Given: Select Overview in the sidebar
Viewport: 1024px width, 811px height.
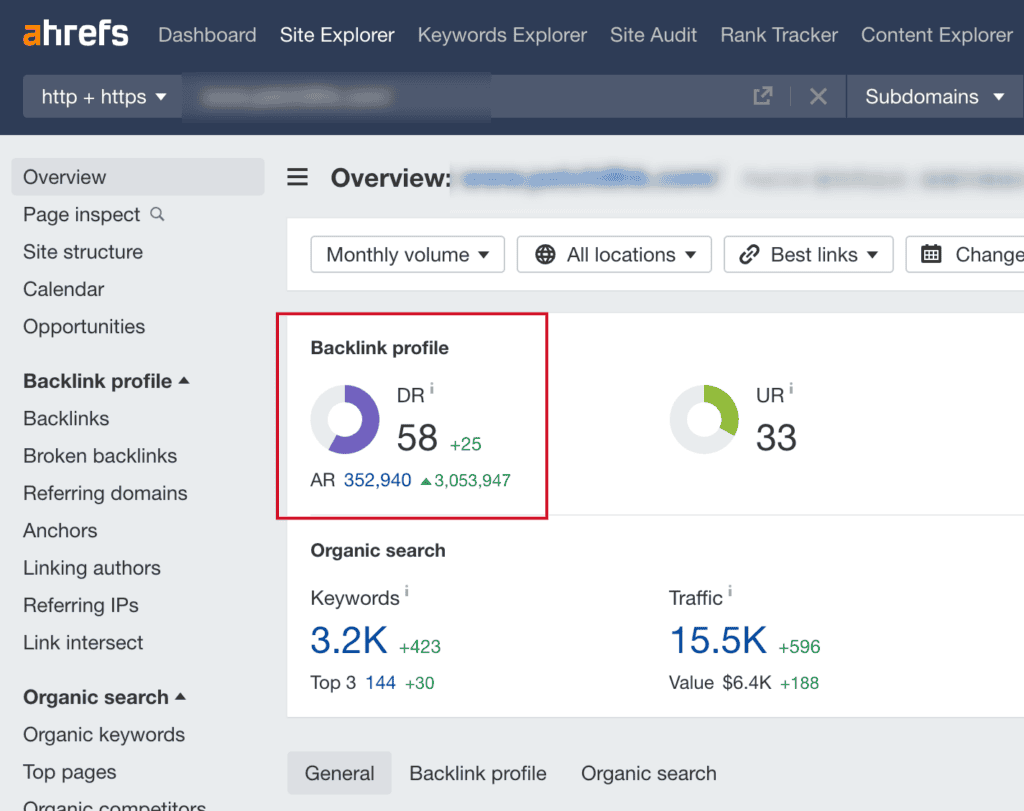Looking at the screenshot, I should tap(138, 177).
